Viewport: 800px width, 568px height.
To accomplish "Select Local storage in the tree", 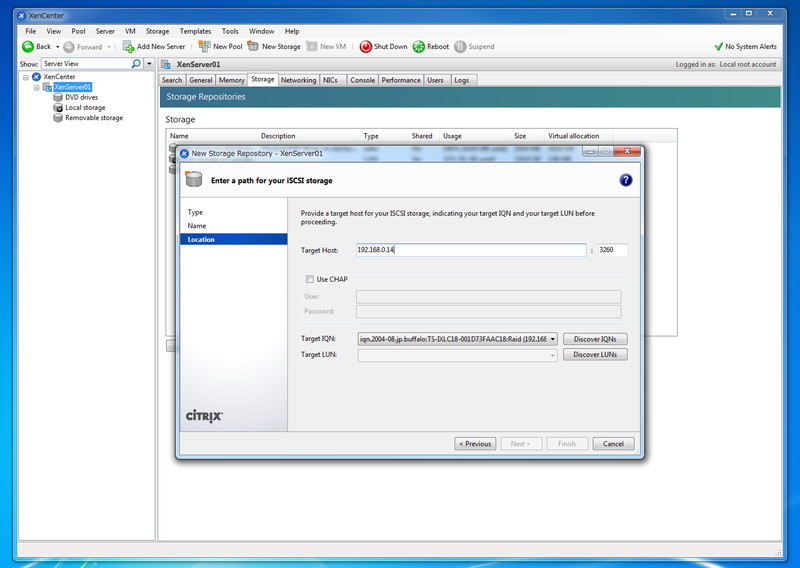I will [85, 108].
